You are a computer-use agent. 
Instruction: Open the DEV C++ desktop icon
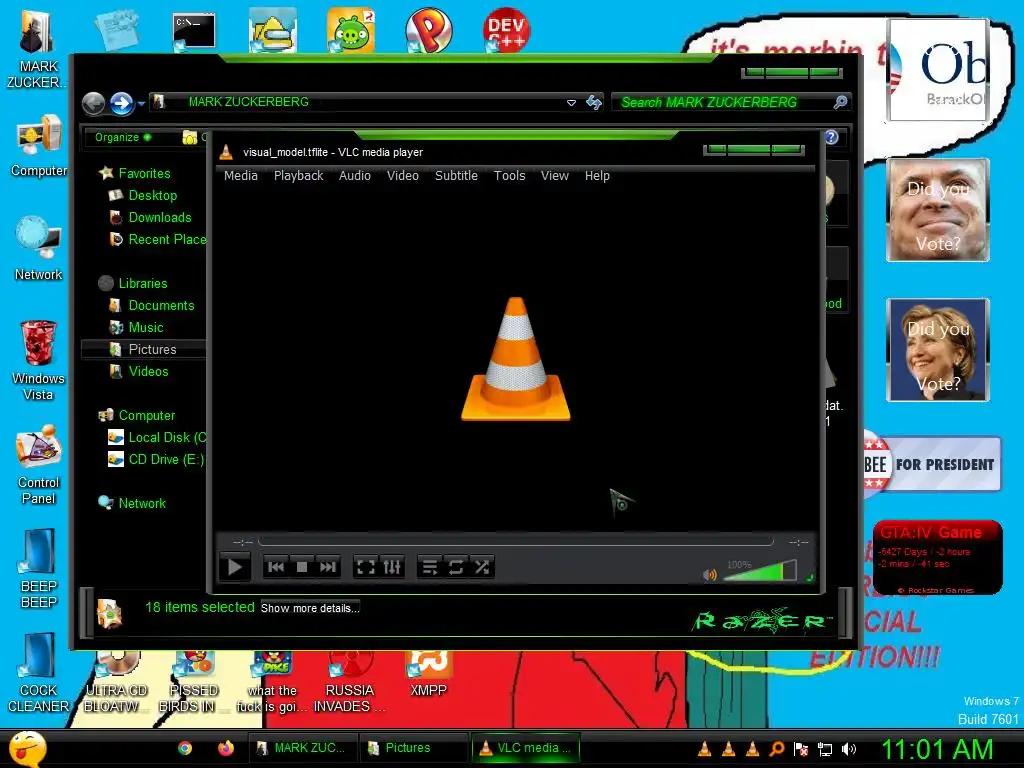(x=506, y=30)
